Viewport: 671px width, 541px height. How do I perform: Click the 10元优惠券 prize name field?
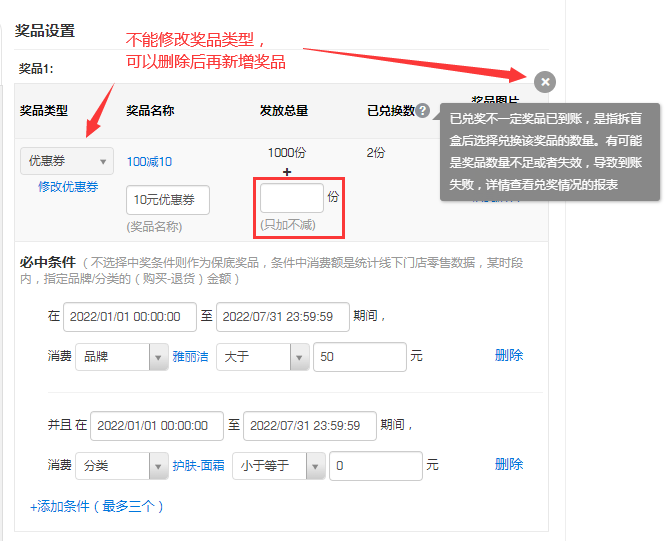click(x=168, y=200)
